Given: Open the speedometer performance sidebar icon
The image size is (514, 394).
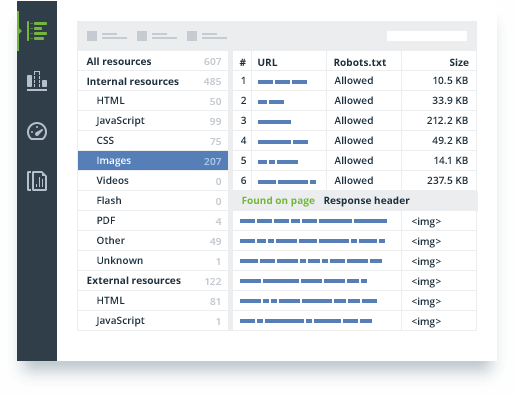Looking at the screenshot, I should [37, 131].
